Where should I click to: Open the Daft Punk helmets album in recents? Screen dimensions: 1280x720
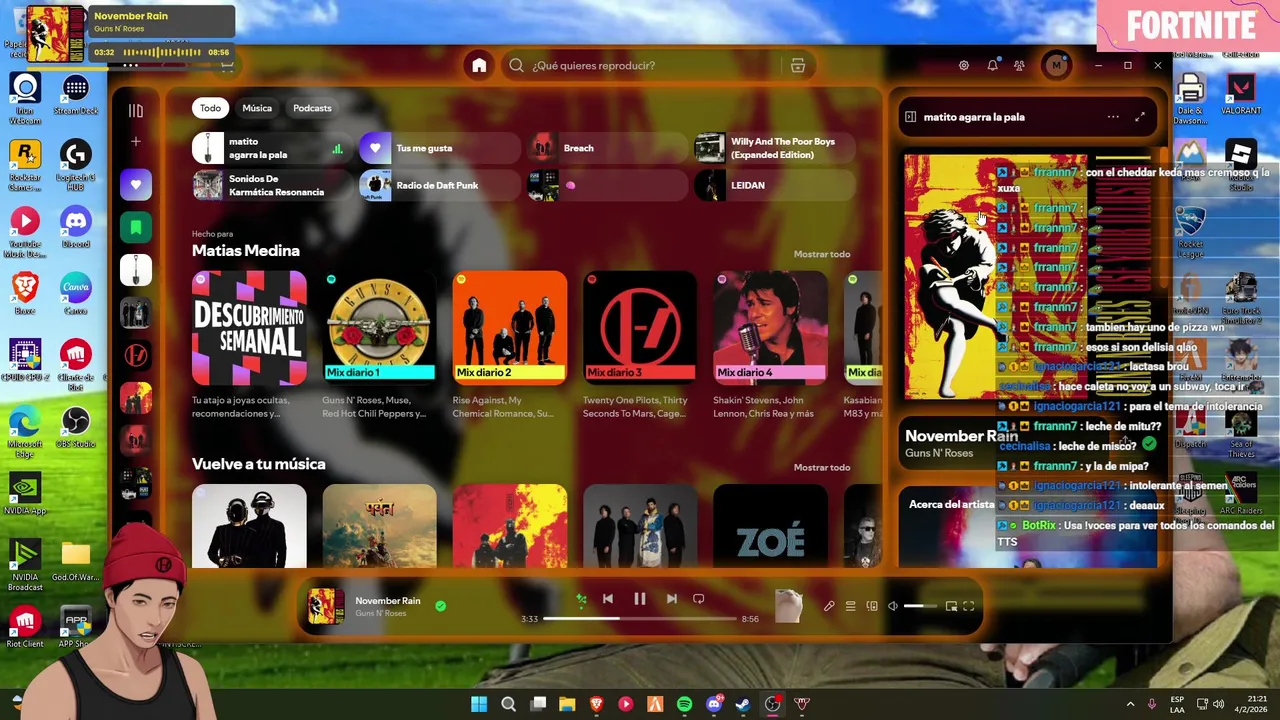(x=250, y=526)
